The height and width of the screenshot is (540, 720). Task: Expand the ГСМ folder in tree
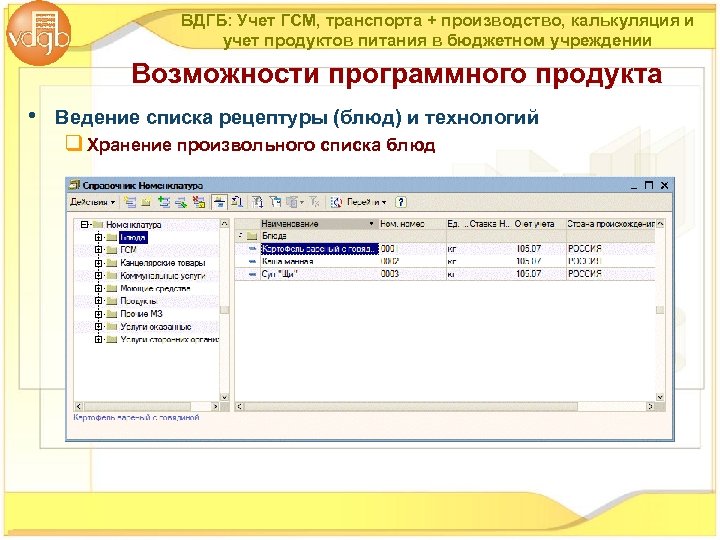click(x=98, y=250)
